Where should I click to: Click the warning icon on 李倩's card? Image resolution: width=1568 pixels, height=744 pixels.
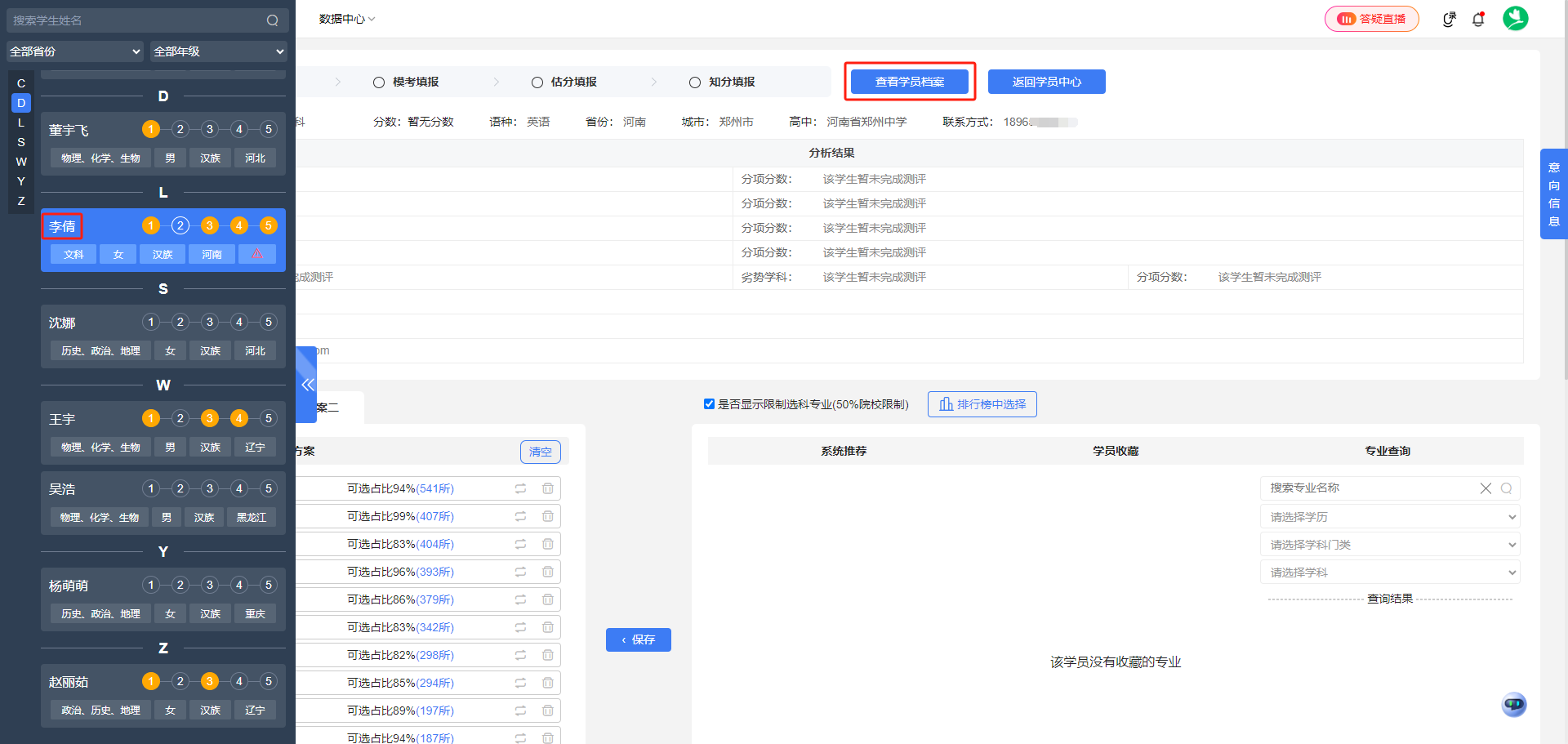257,254
